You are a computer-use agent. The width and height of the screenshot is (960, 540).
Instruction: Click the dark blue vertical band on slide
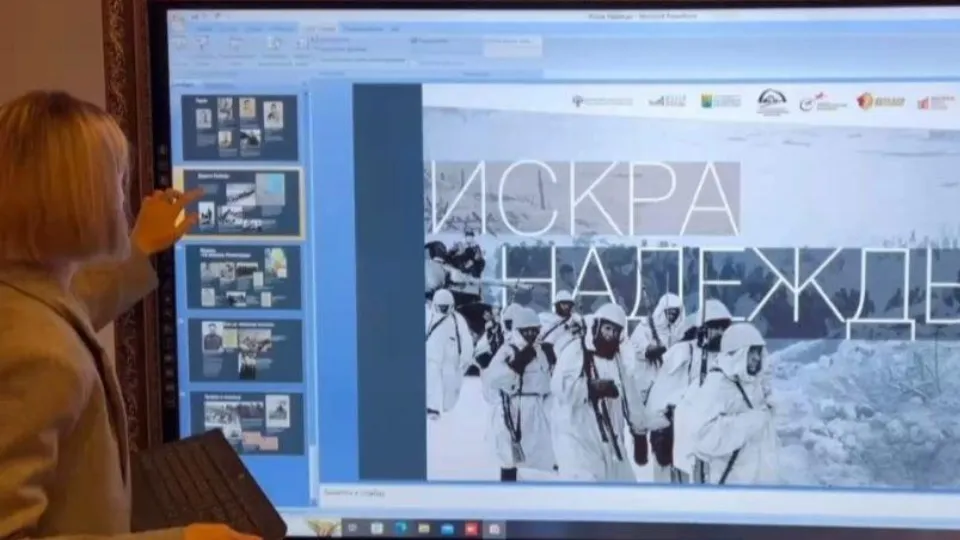point(389,280)
